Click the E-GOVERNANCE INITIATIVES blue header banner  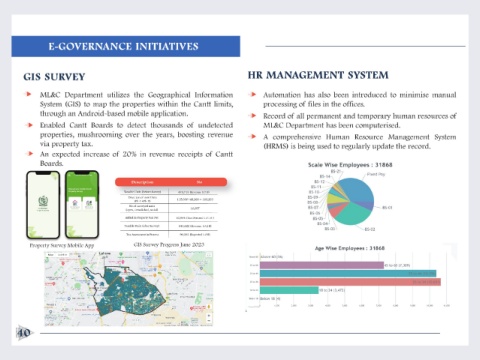[126, 46]
